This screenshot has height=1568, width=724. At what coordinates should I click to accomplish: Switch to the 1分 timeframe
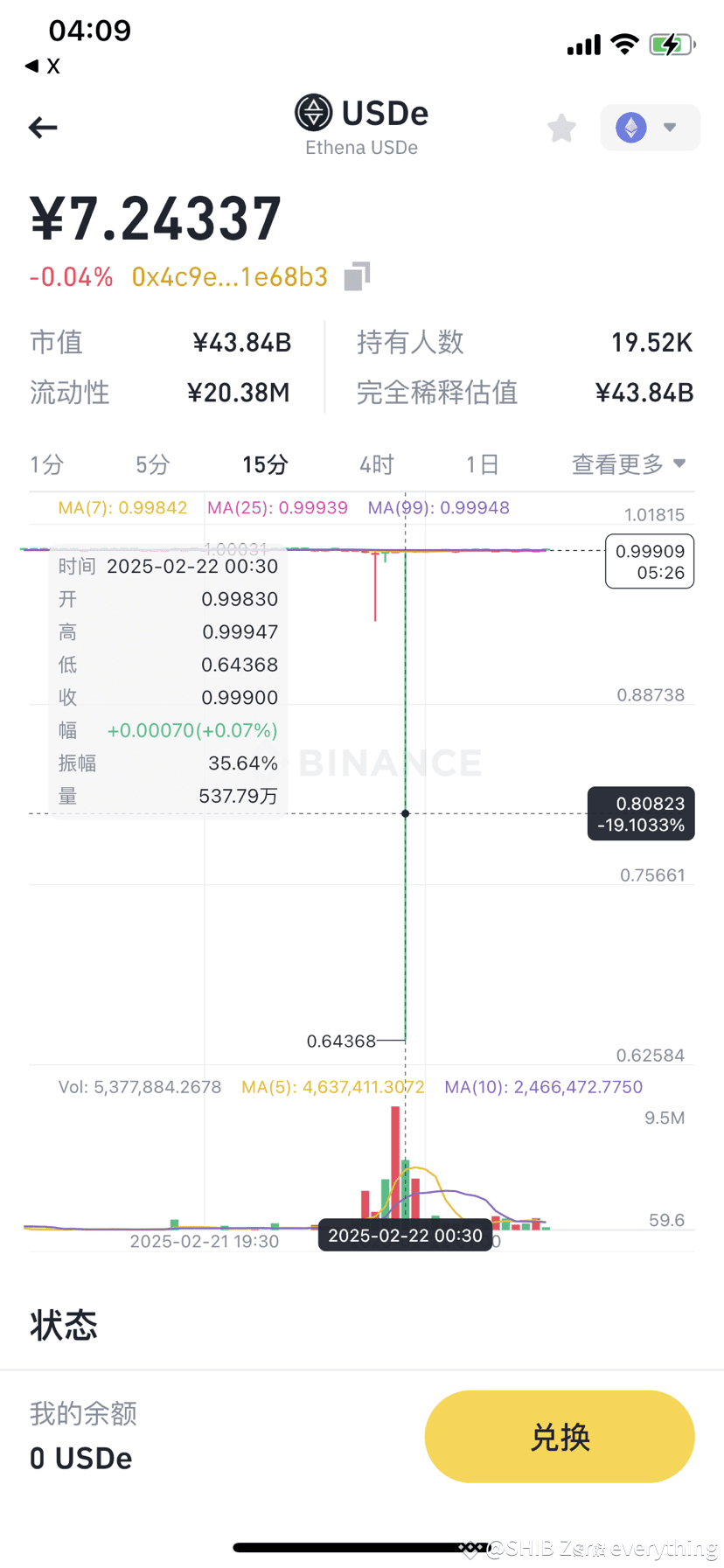(46, 464)
